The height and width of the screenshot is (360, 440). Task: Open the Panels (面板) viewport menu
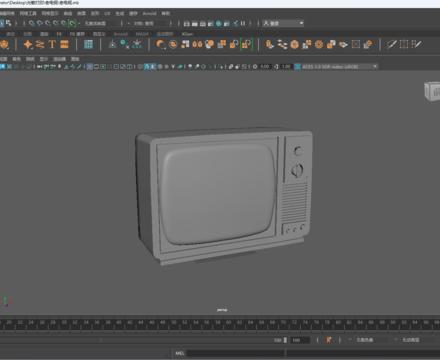[75, 59]
